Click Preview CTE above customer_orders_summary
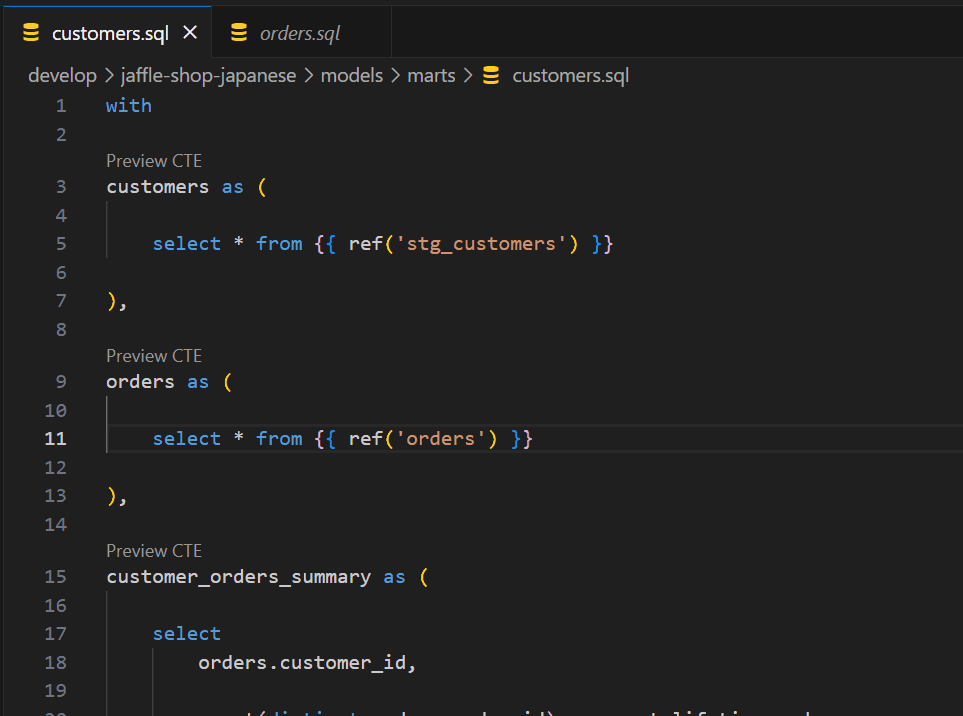The height and width of the screenshot is (716, 963). pos(154,551)
